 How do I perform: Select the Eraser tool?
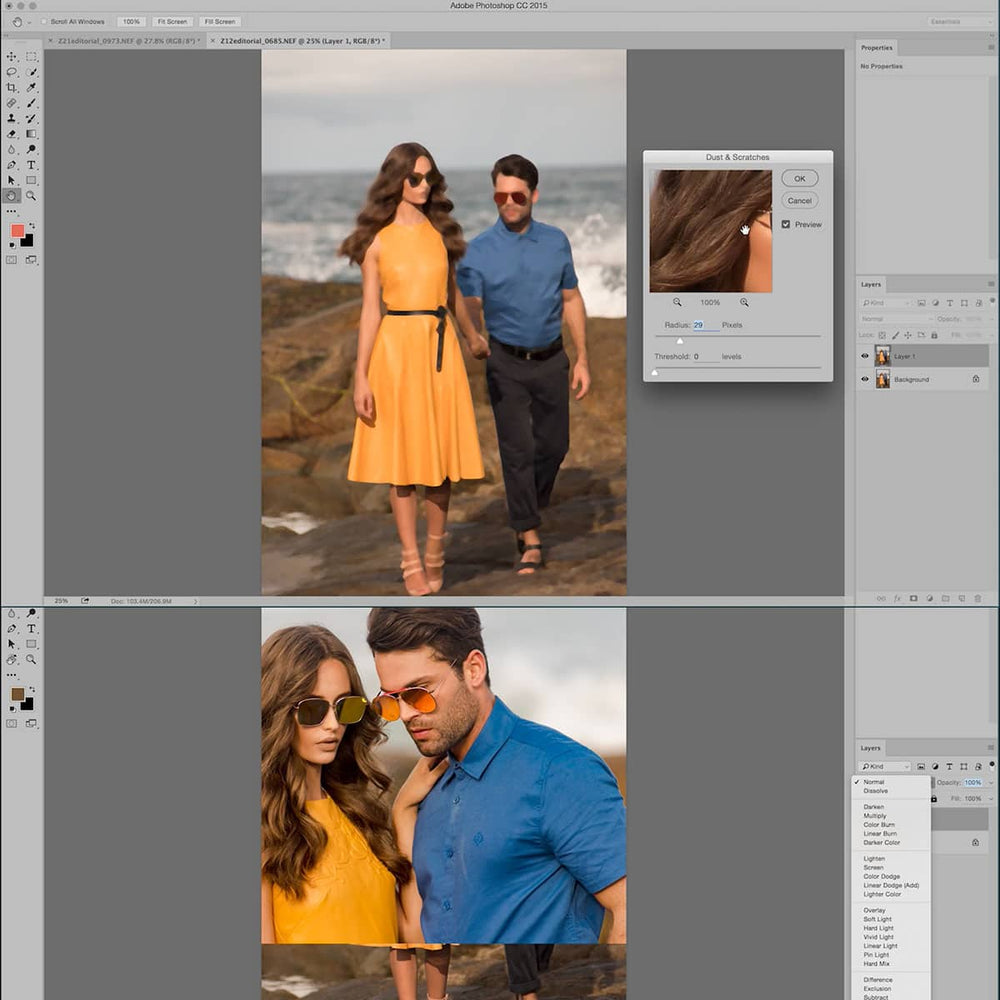tap(12, 133)
